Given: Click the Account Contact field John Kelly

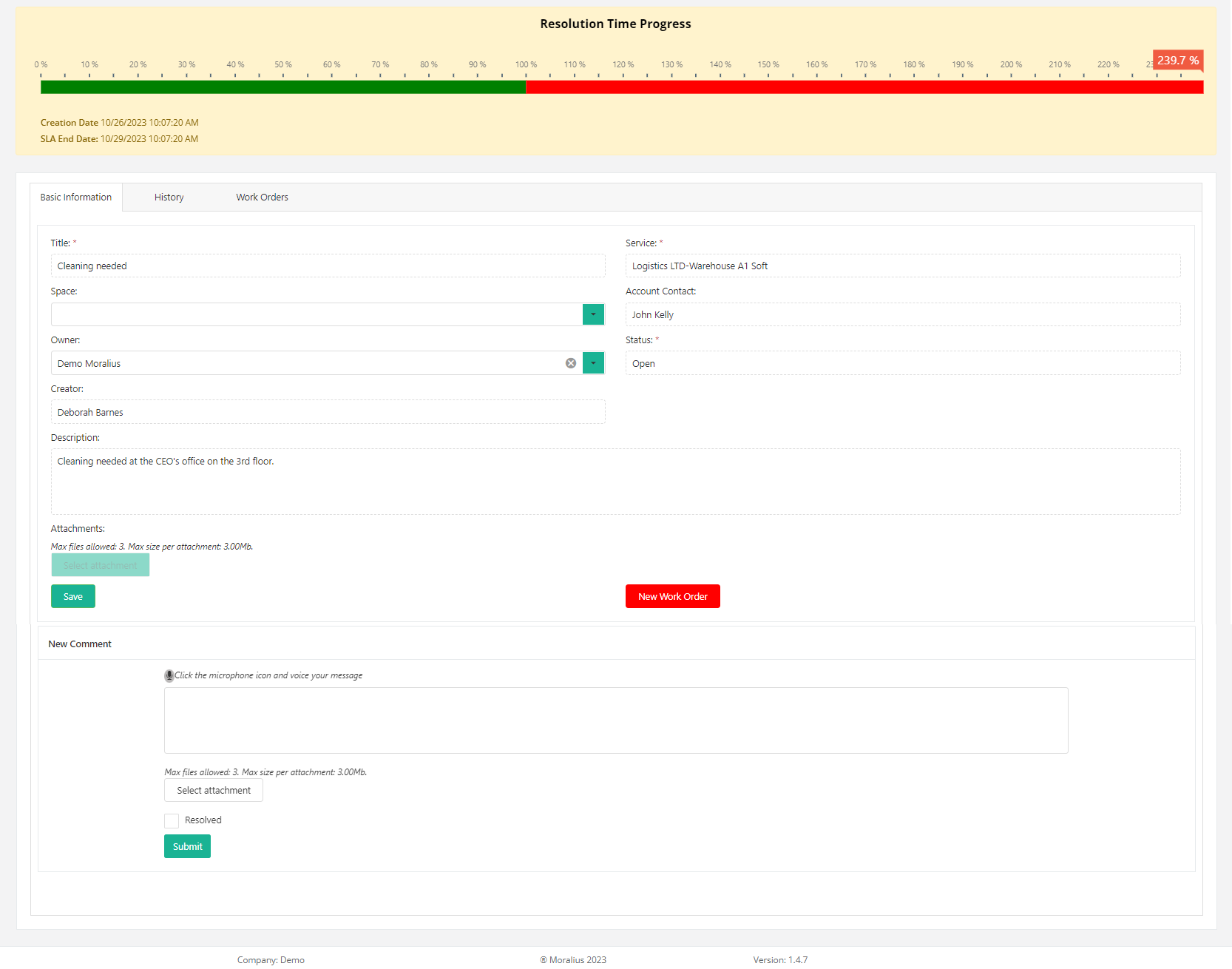Looking at the screenshot, I should pyautogui.click(x=902, y=314).
